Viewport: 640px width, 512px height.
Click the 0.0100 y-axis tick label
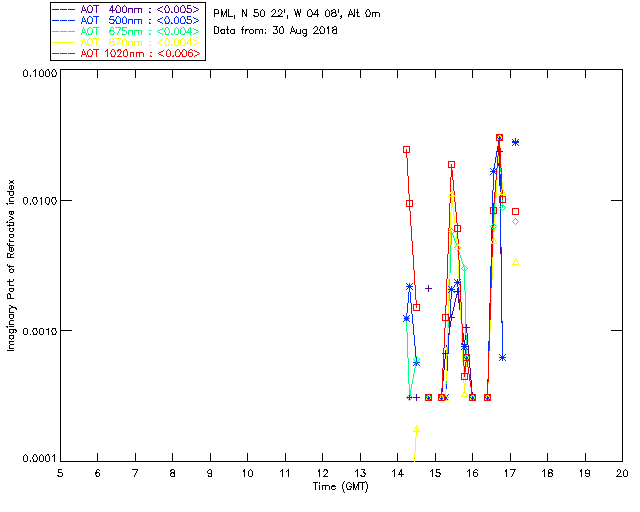click(x=40, y=201)
